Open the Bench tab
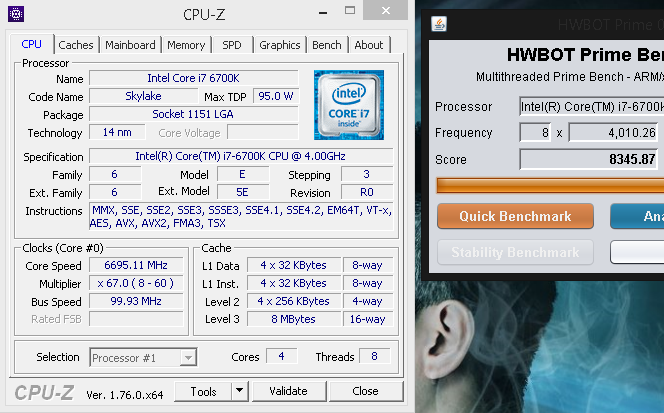 click(326, 45)
